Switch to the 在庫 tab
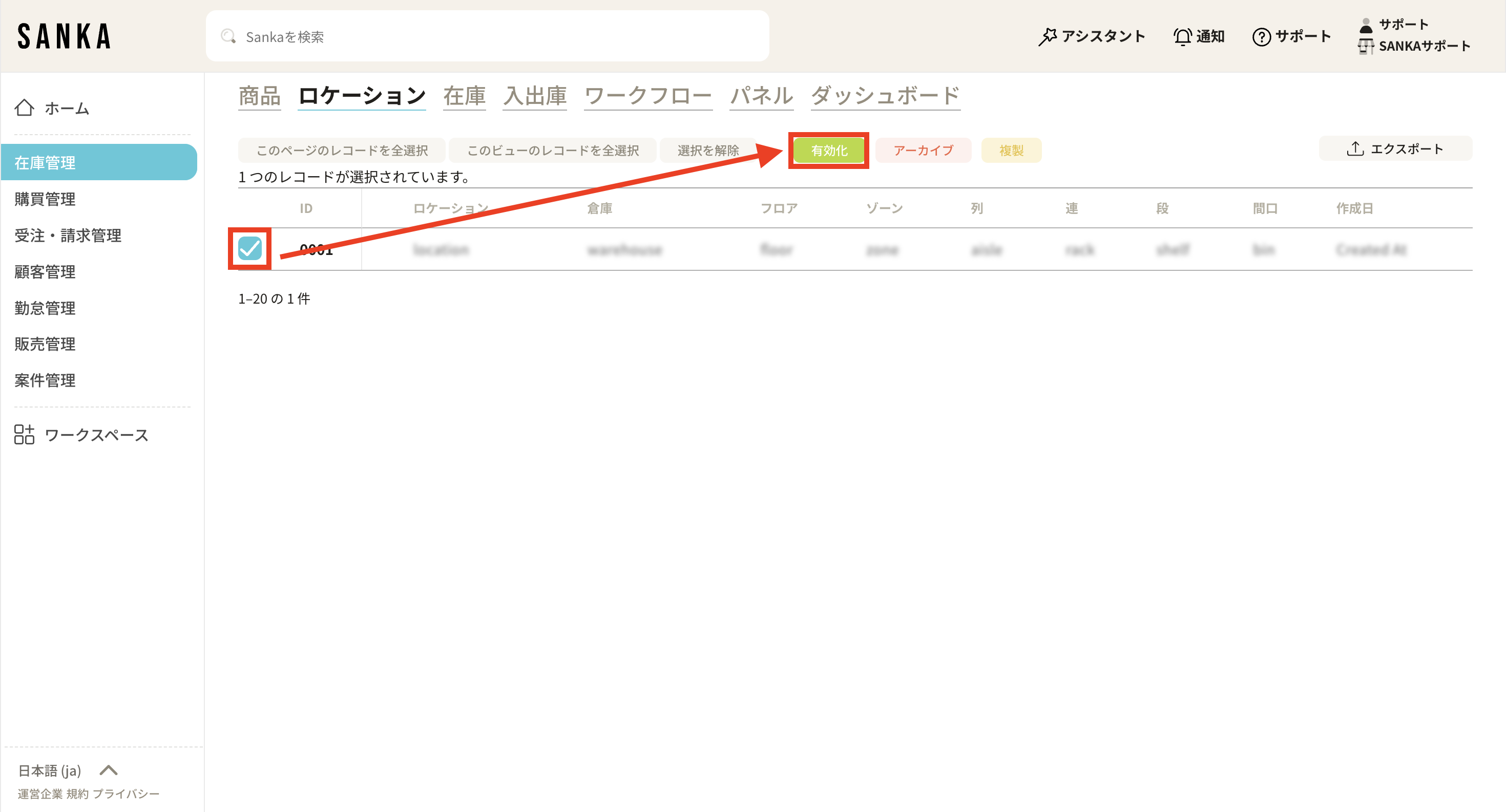Screen dimensions: 1506x812 coord(464,96)
